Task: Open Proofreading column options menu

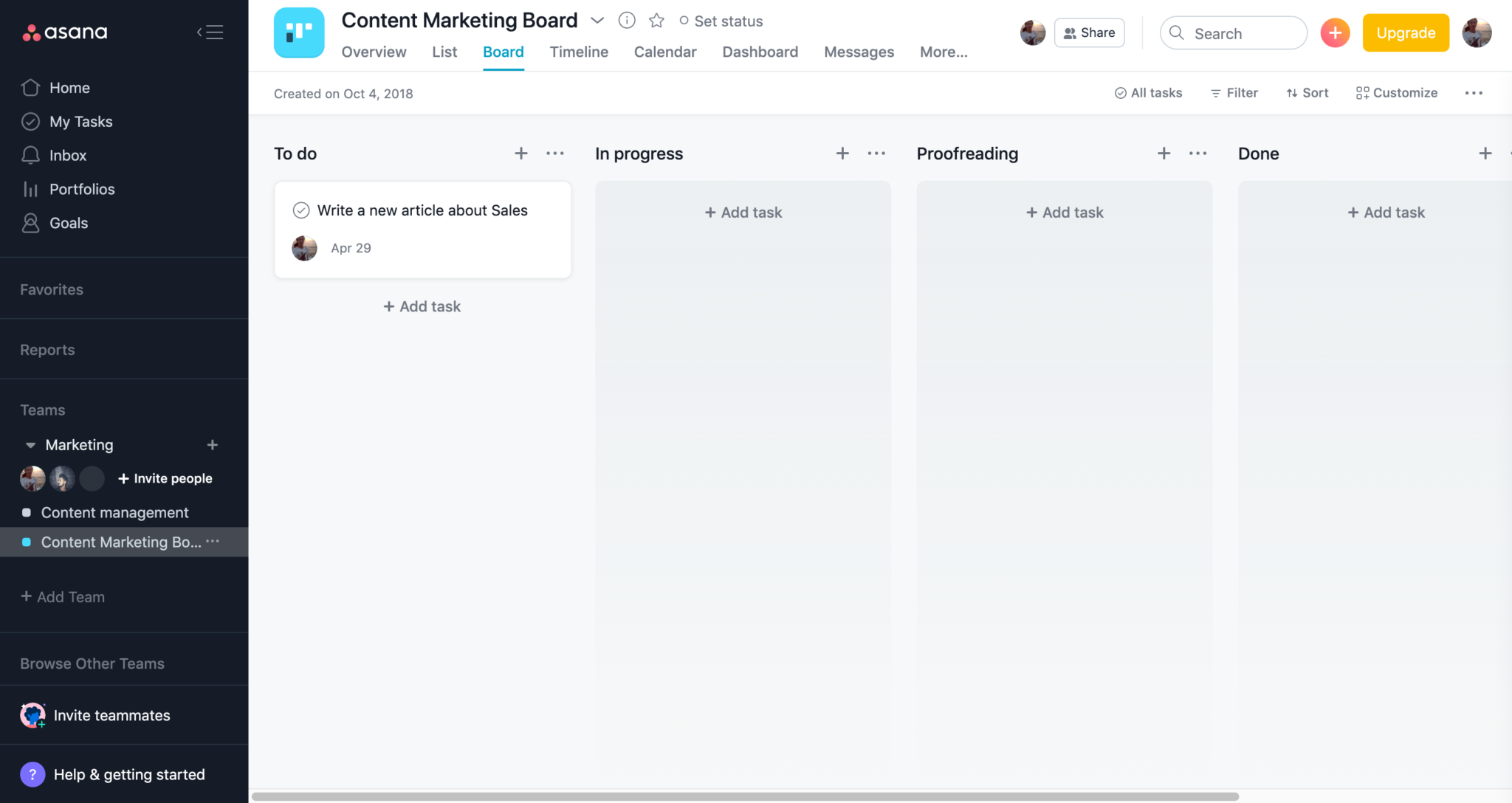Action: click(1198, 154)
